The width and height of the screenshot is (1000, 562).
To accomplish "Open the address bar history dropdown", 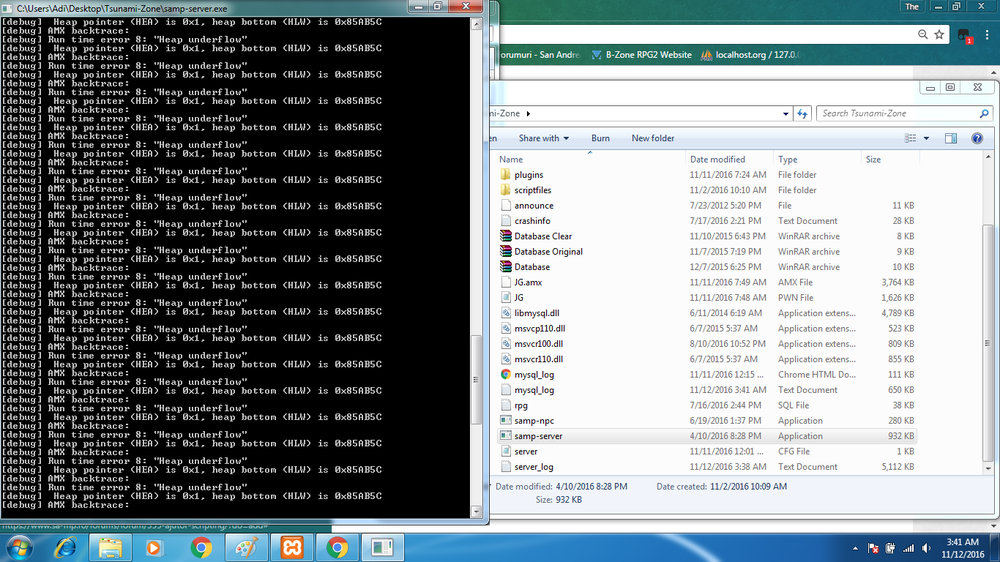I will tap(785, 114).
